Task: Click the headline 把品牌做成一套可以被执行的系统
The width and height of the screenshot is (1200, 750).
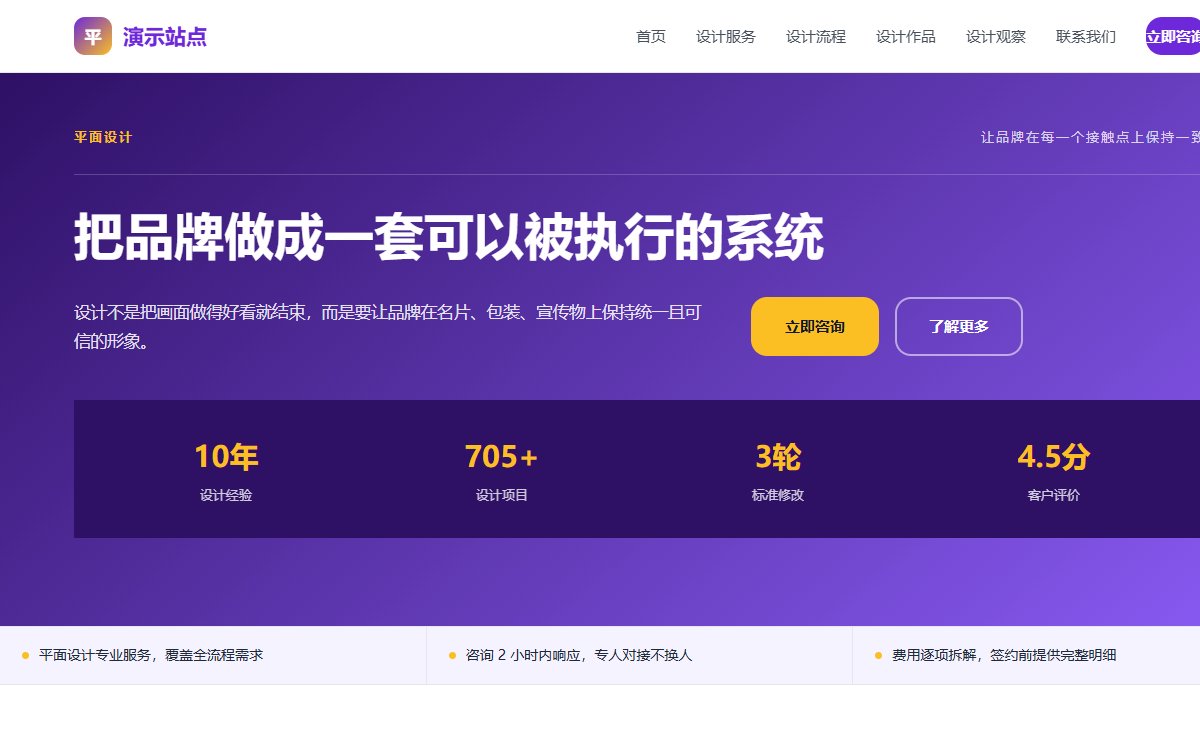Action: pos(449,237)
